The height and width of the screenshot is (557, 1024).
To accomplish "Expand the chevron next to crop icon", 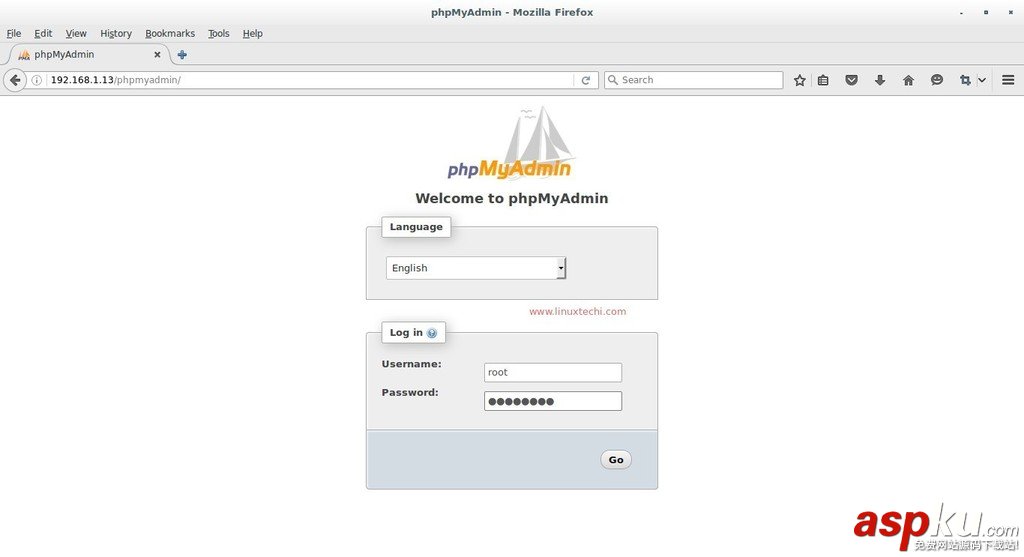I will point(982,80).
